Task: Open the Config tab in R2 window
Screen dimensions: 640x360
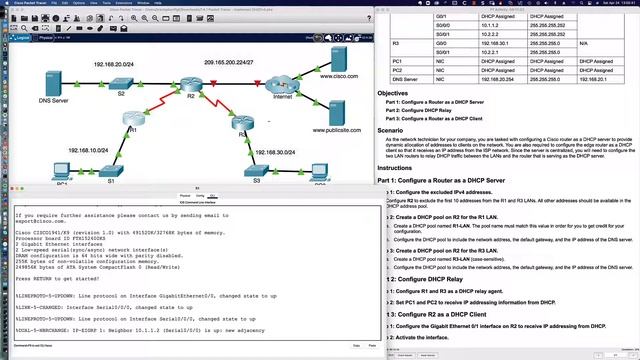Action: [200, 196]
